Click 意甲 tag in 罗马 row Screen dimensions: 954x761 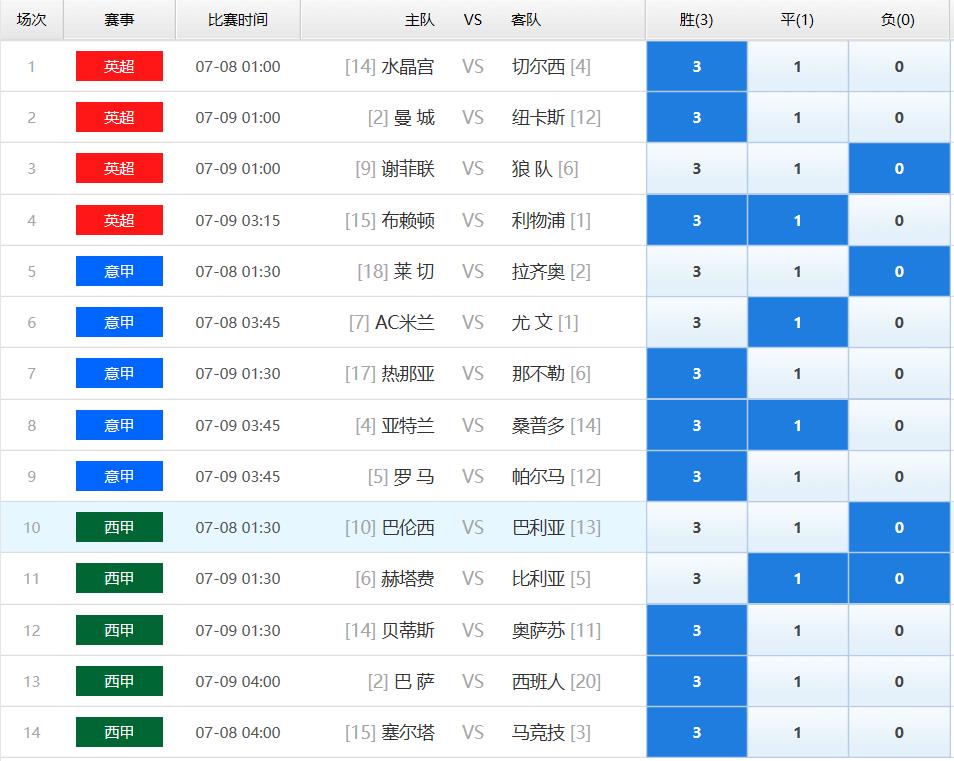point(119,476)
